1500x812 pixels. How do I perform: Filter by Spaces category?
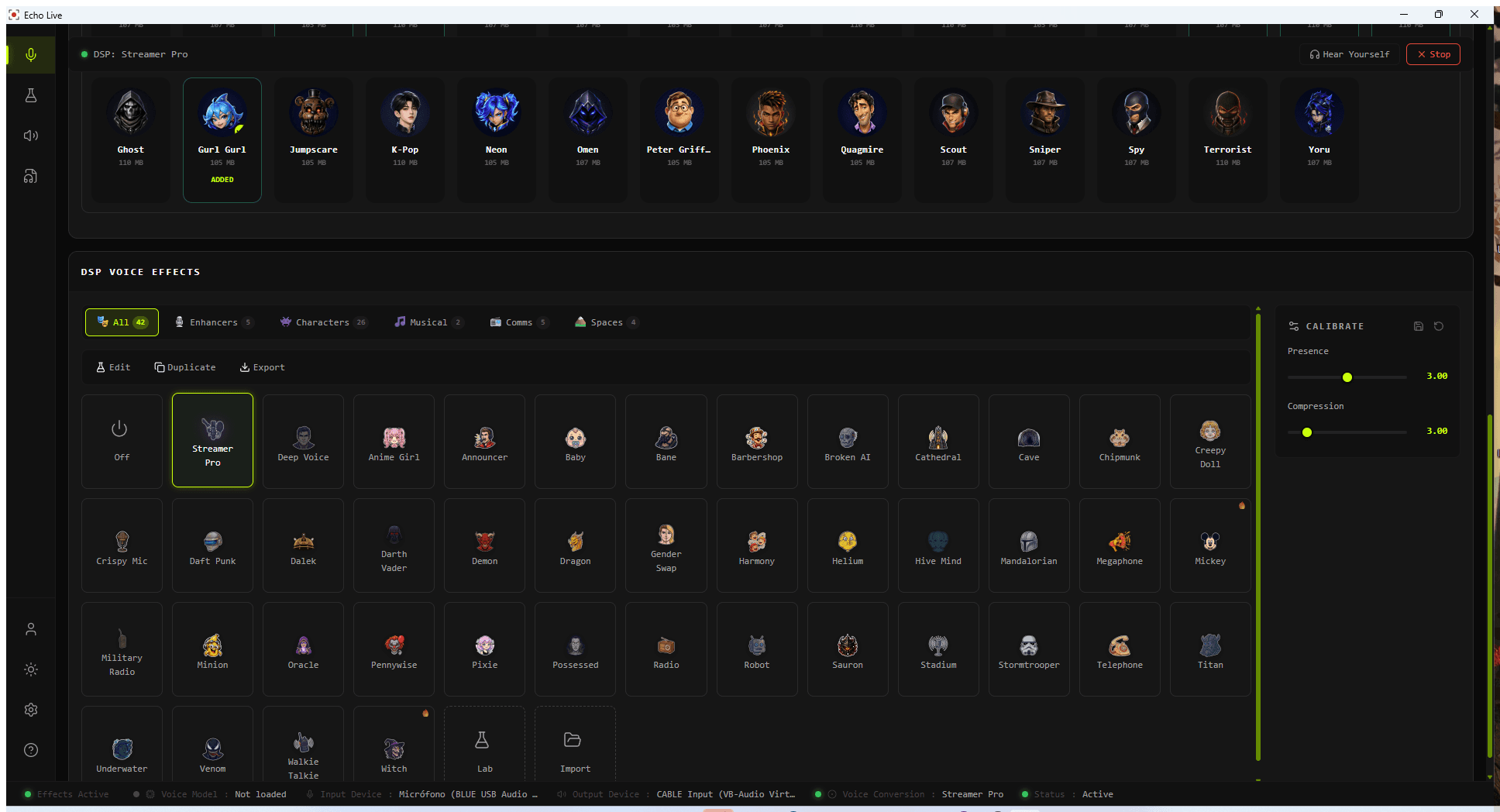[606, 322]
